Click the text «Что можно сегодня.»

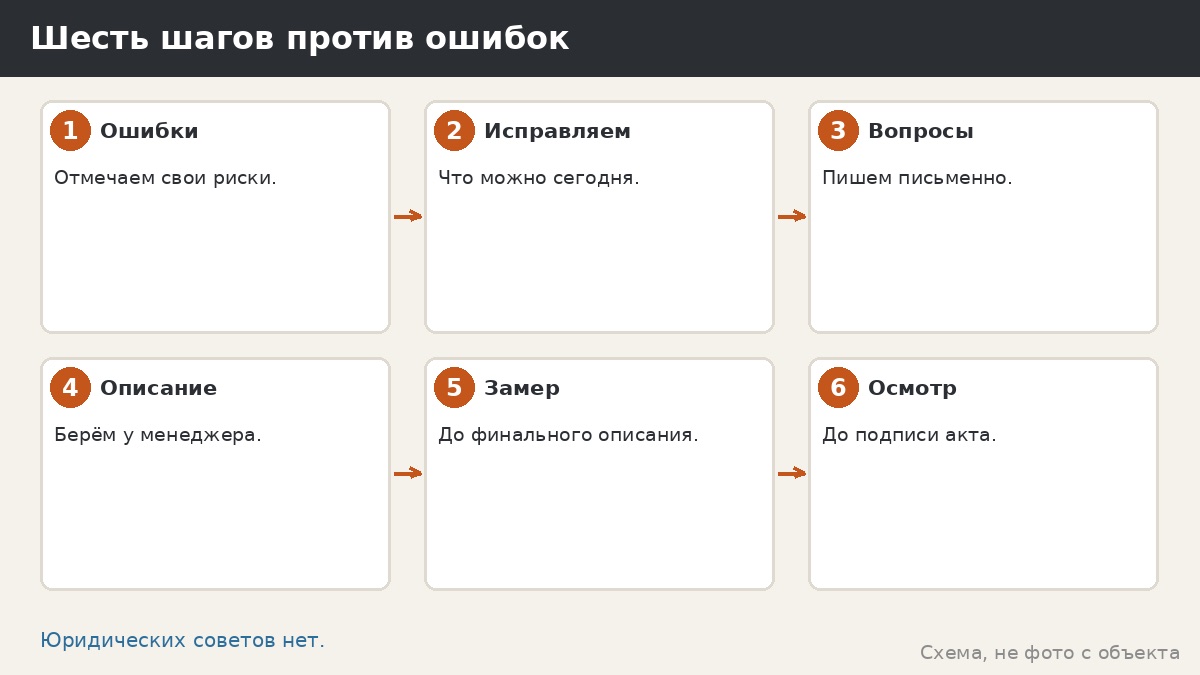coord(539,178)
